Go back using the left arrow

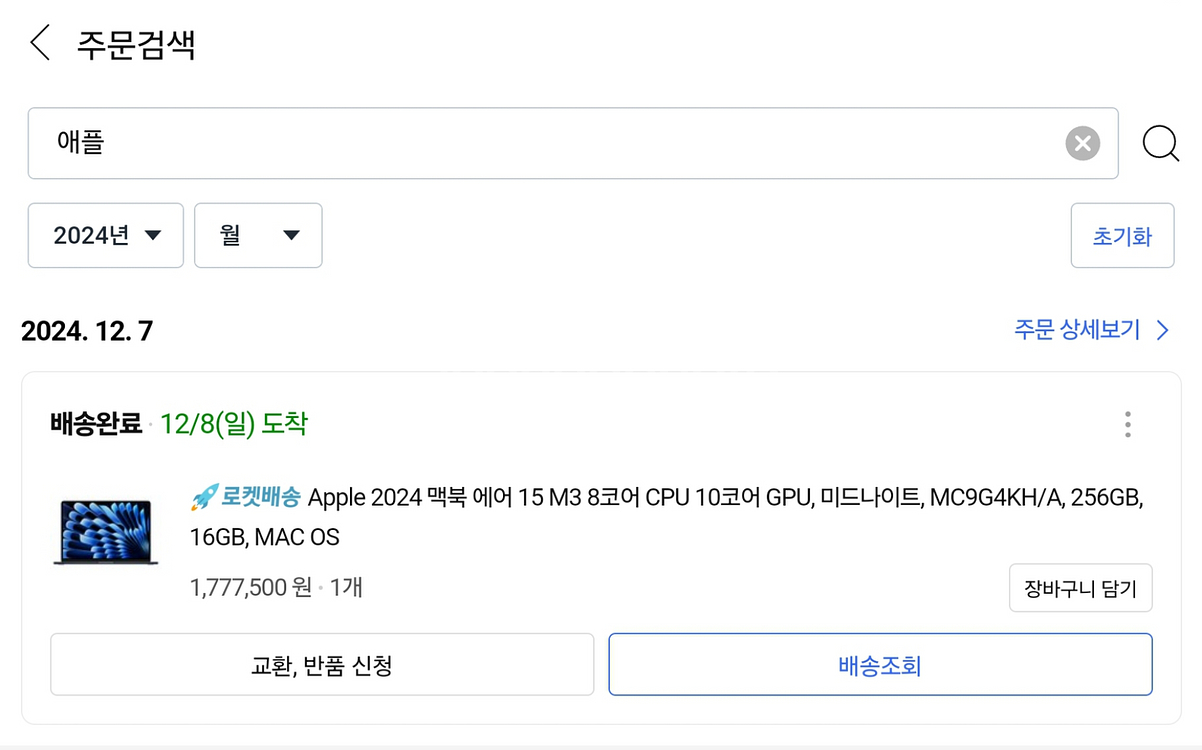40,44
